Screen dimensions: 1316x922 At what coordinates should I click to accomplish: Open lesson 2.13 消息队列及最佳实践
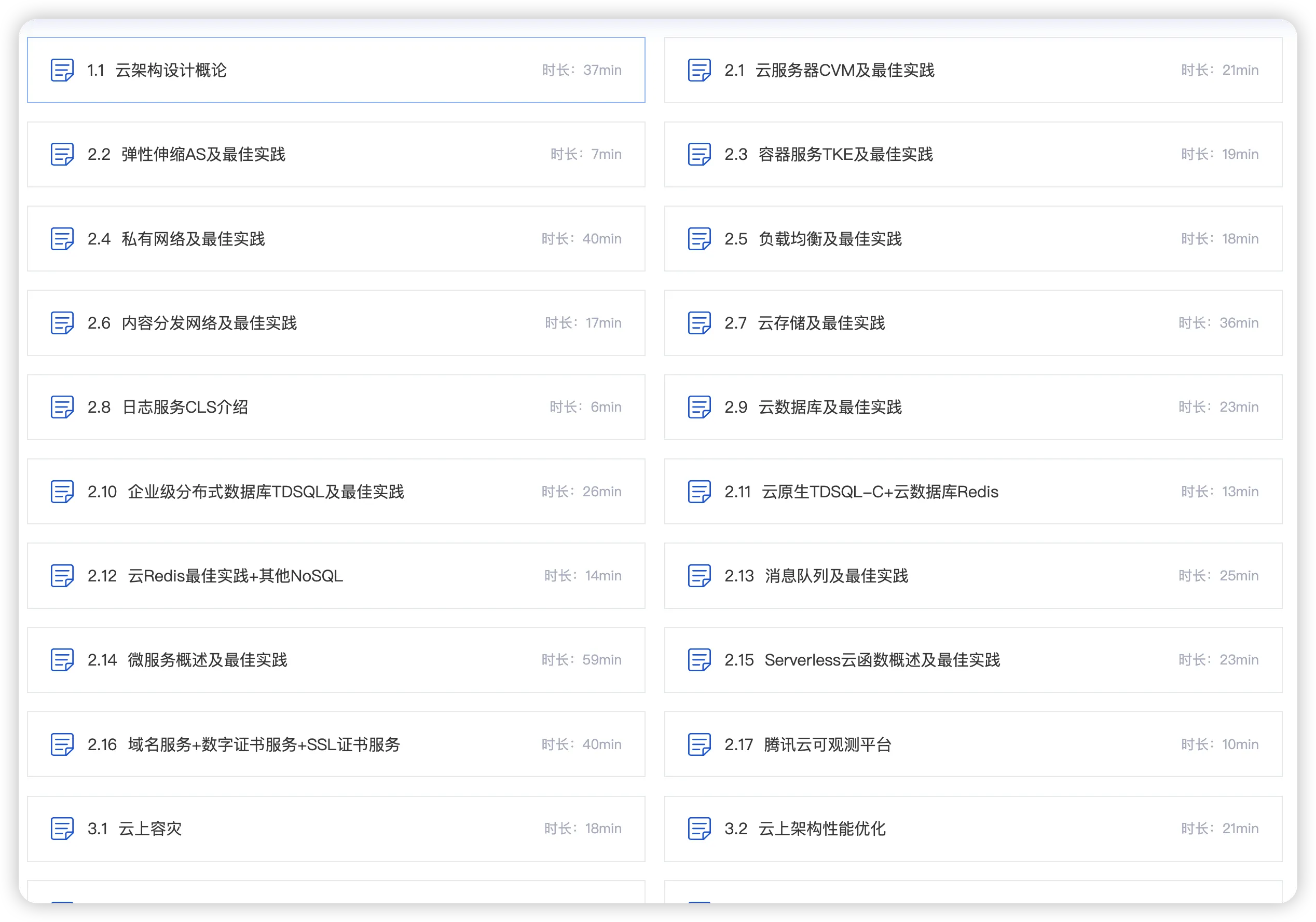973,576
